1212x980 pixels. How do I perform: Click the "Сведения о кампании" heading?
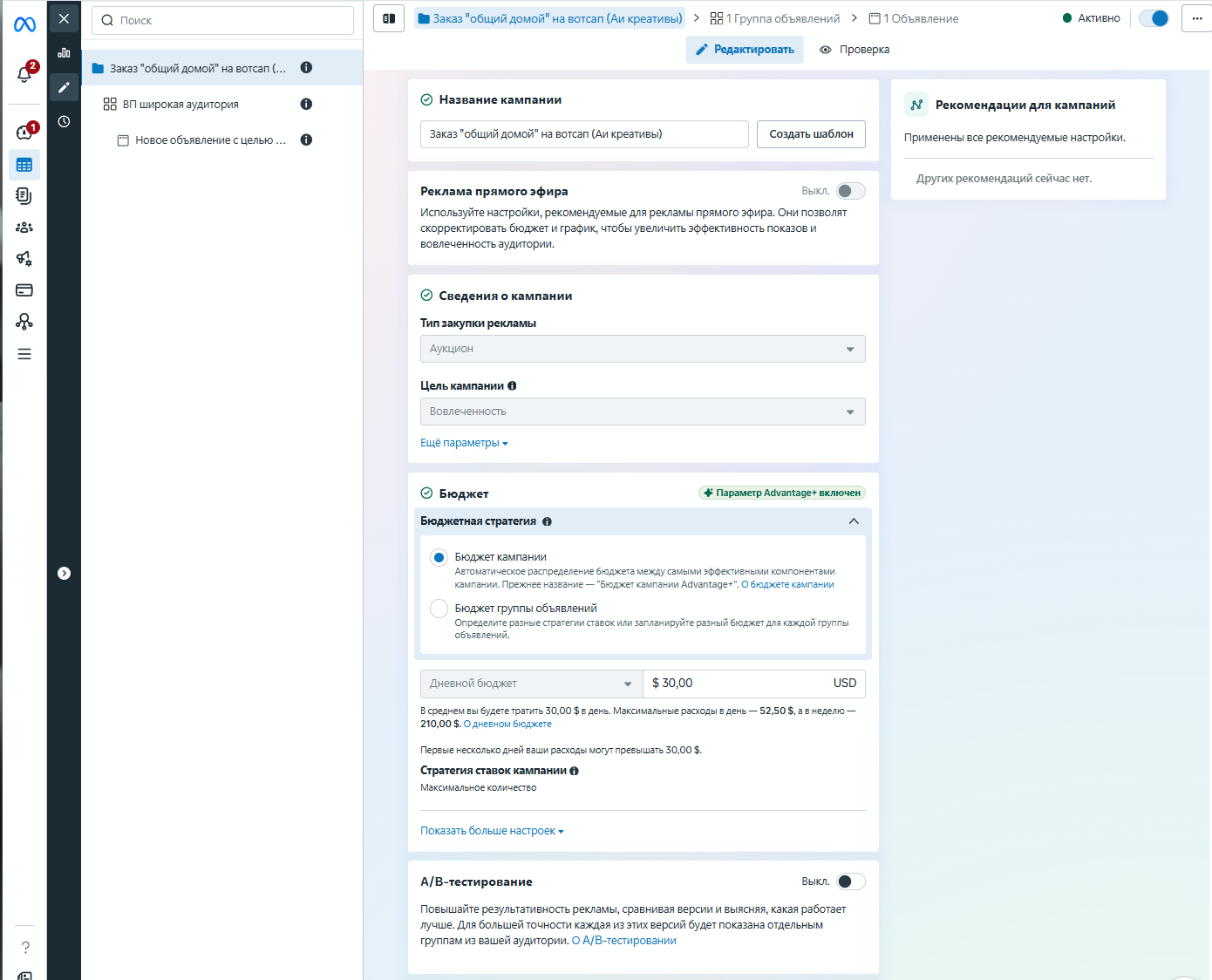pyautogui.click(x=506, y=296)
